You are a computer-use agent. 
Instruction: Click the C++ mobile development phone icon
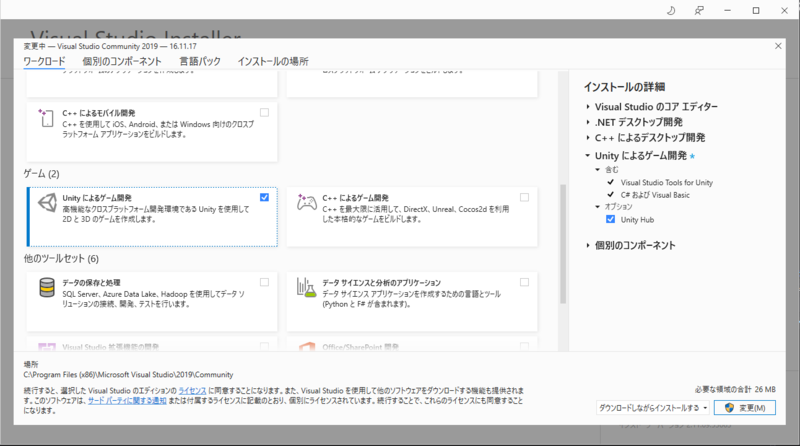pos(45,118)
